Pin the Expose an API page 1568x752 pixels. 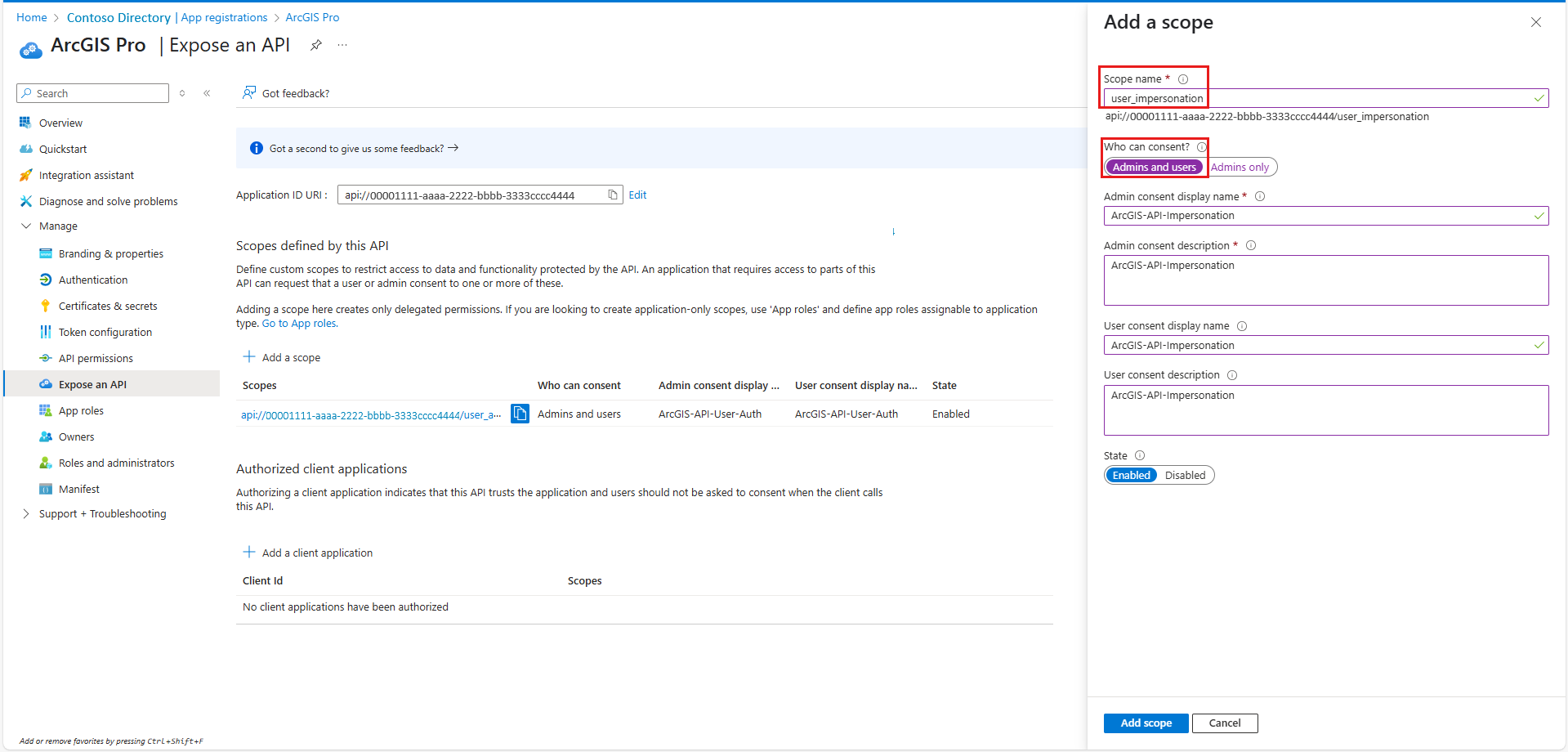(x=316, y=45)
